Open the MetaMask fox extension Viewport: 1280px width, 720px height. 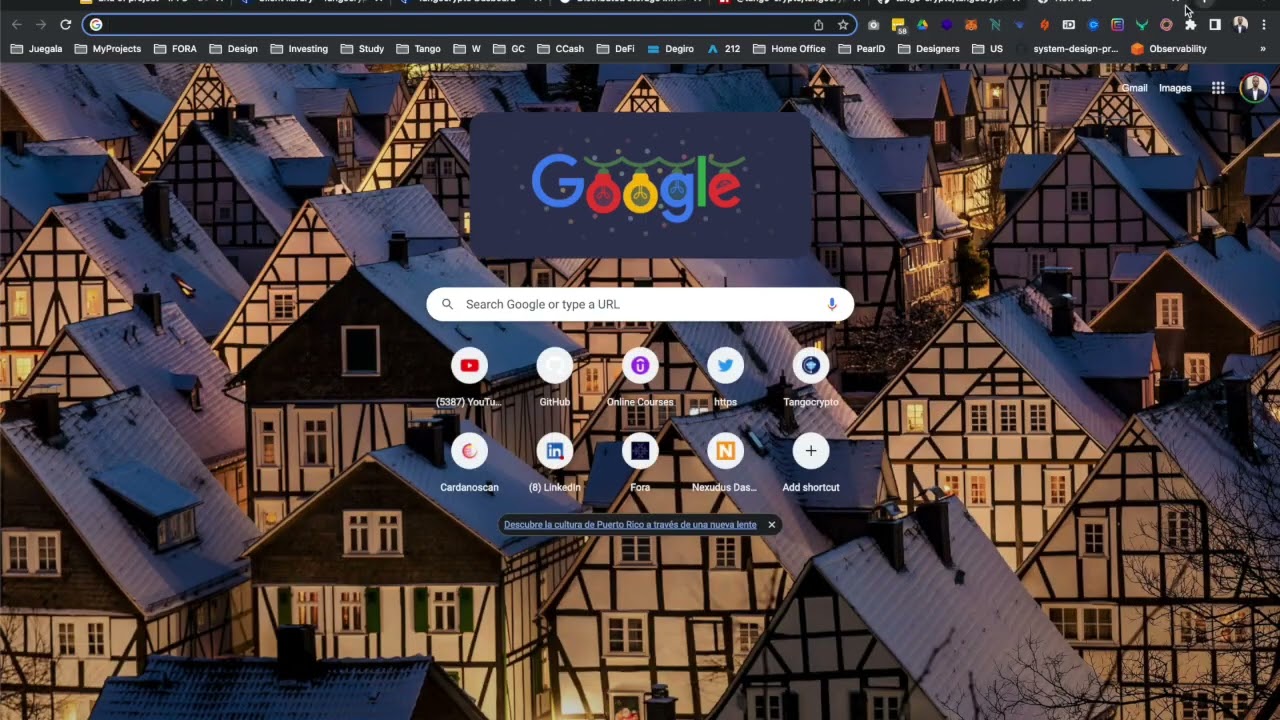(971, 24)
